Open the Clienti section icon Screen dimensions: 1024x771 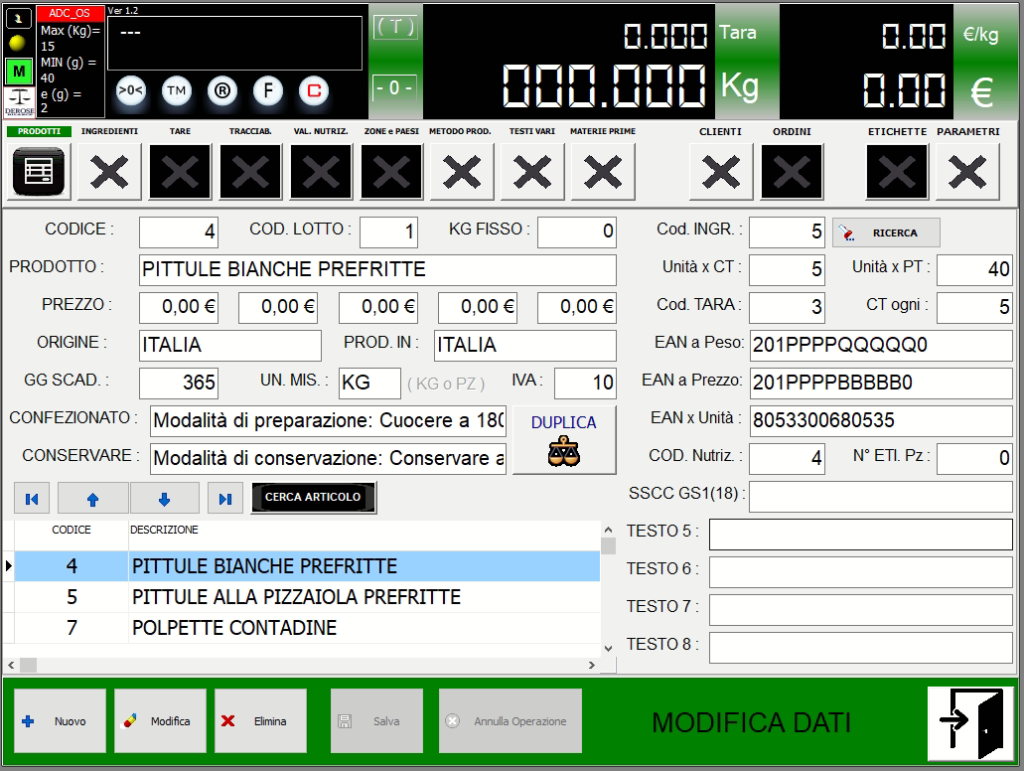pos(720,172)
